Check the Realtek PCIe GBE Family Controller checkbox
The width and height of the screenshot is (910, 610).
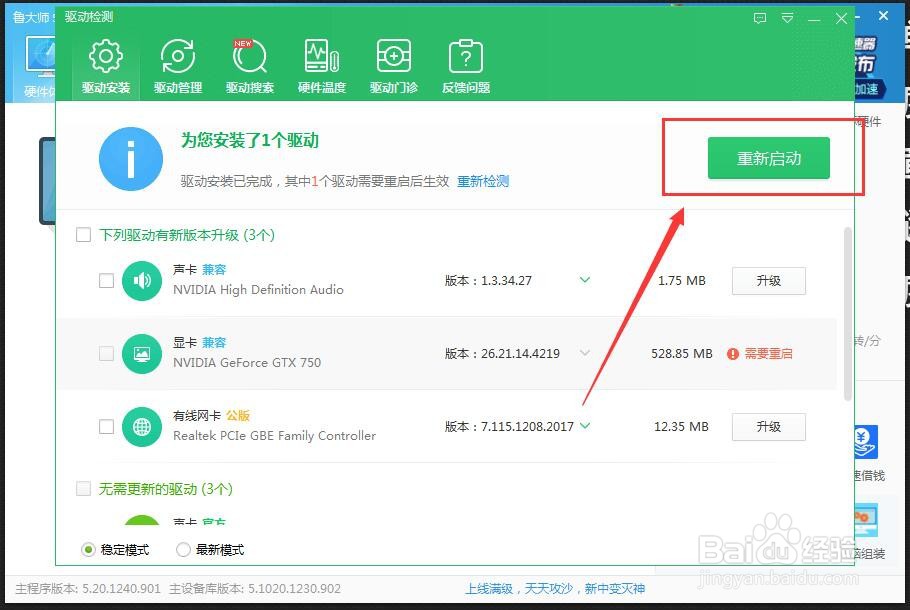[x=106, y=427]
